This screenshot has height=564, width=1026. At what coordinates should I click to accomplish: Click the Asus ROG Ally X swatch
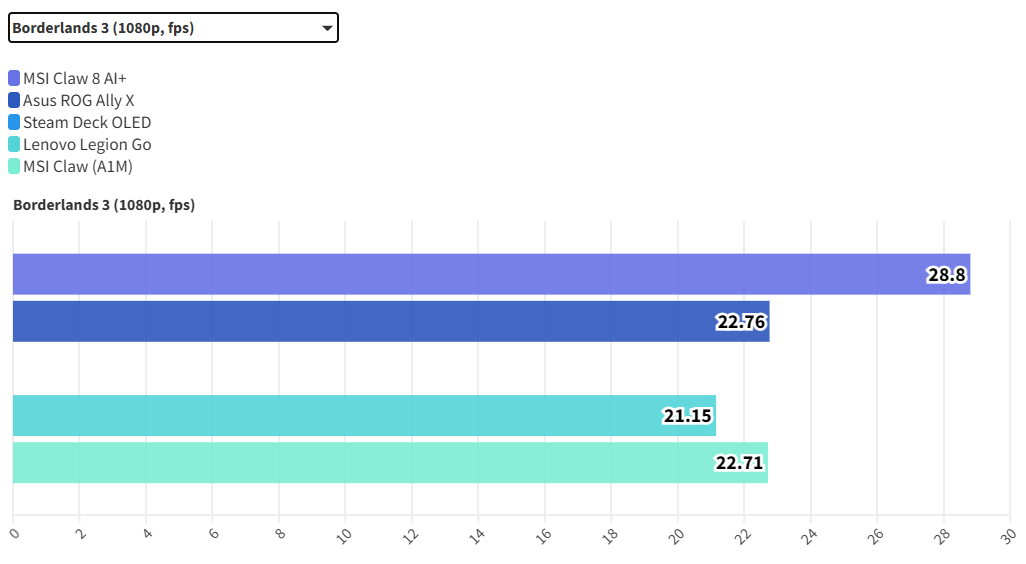tap(14, 100)
